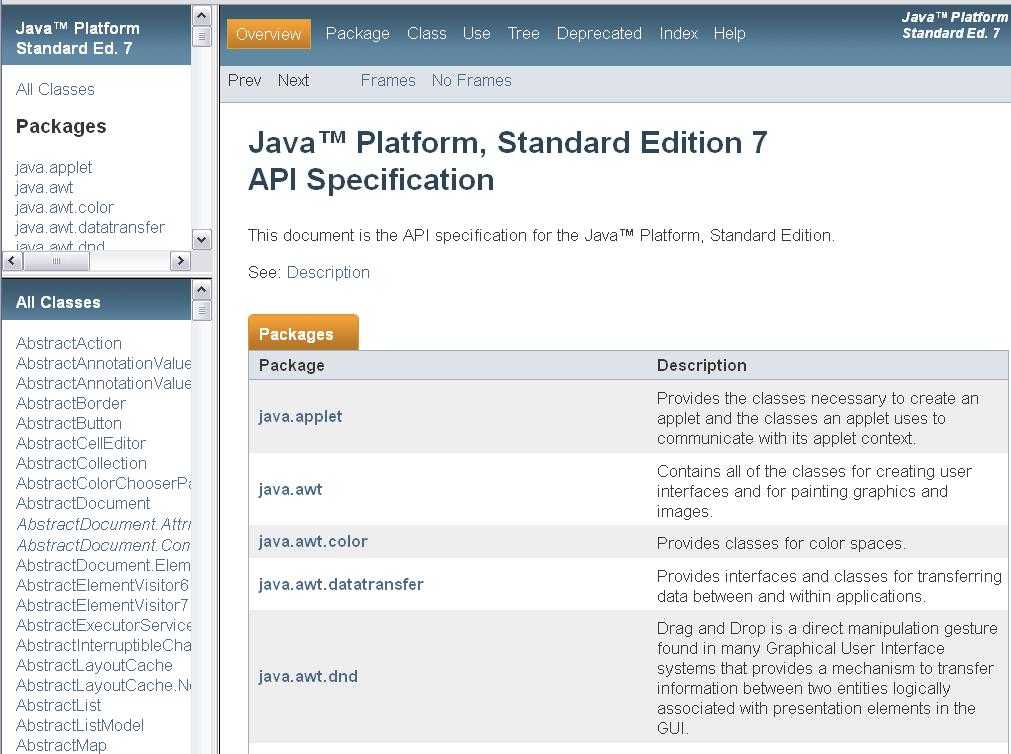1011x754 pixels.
Task: Click the down arrow of the package list scrollbar
Action: [202, 240]
